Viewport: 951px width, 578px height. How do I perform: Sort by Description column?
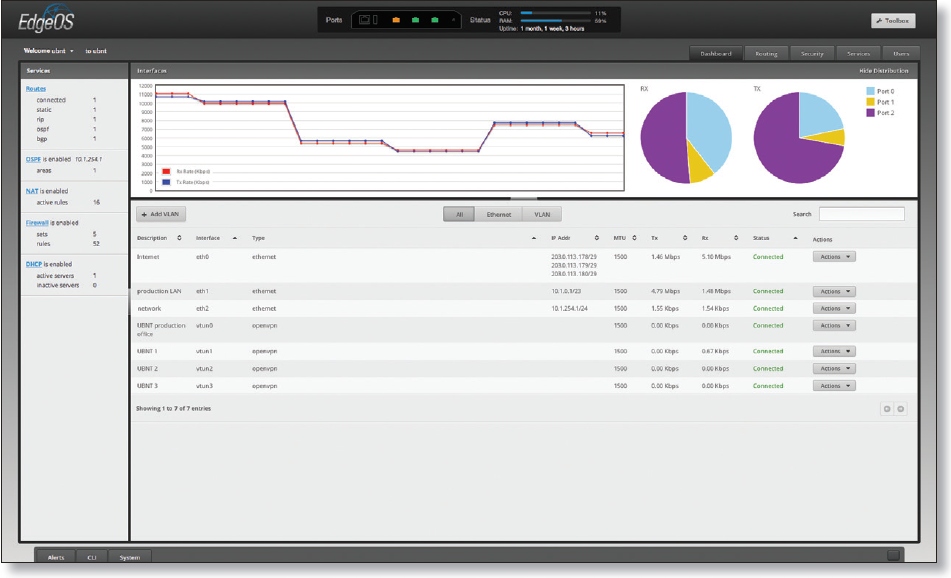click(159, 238)
